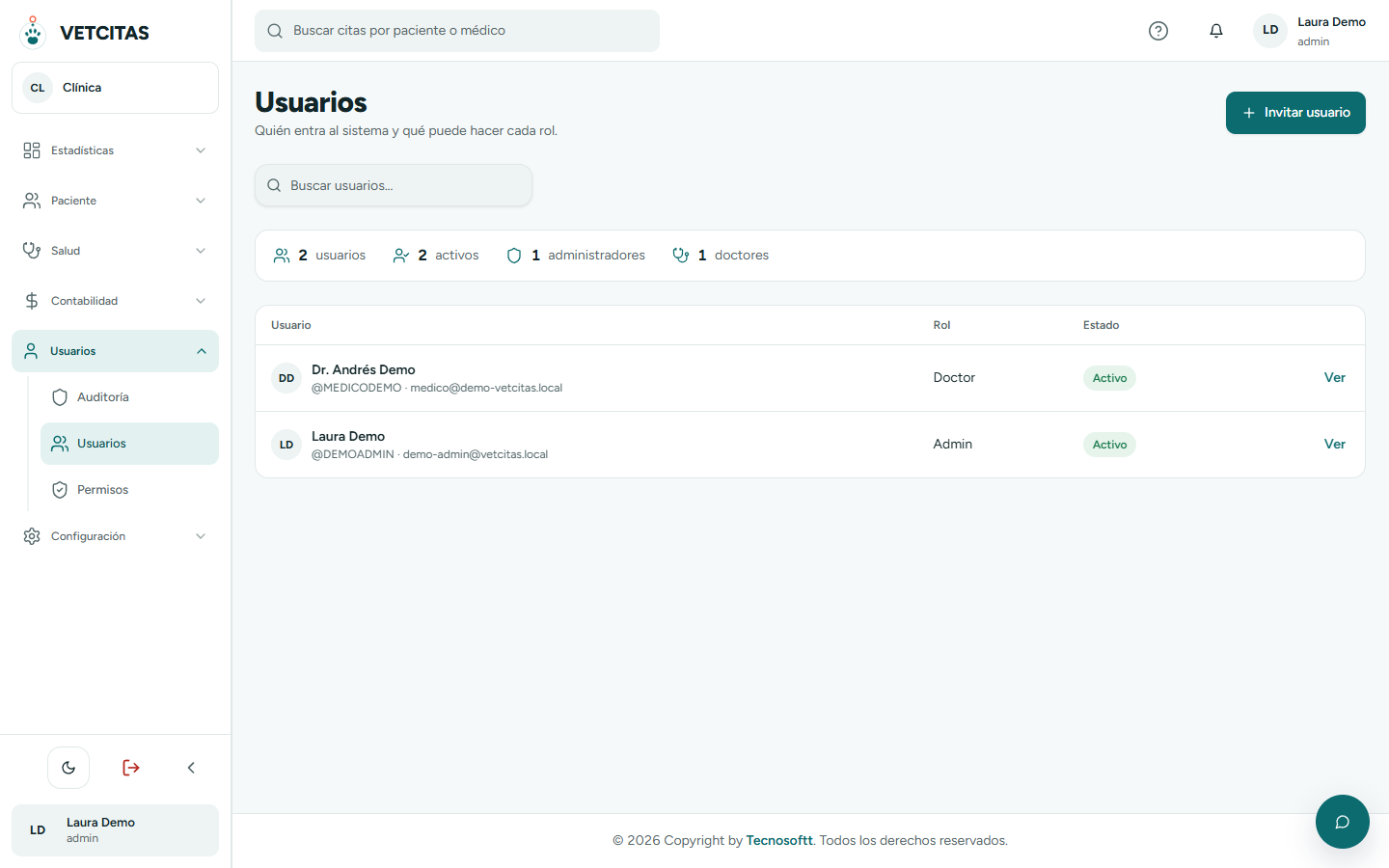This screenshot has height=868, width=1389.
Task: Open the notifications bell icon
Action: pyautogui.click(x=1216, y=31)
